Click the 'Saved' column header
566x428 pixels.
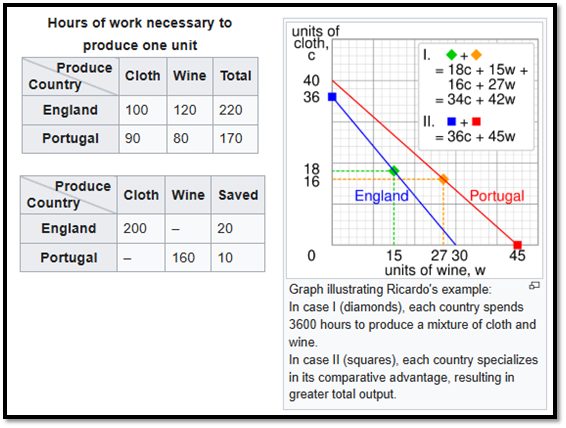pyautogui.click(x=238, y=195)
